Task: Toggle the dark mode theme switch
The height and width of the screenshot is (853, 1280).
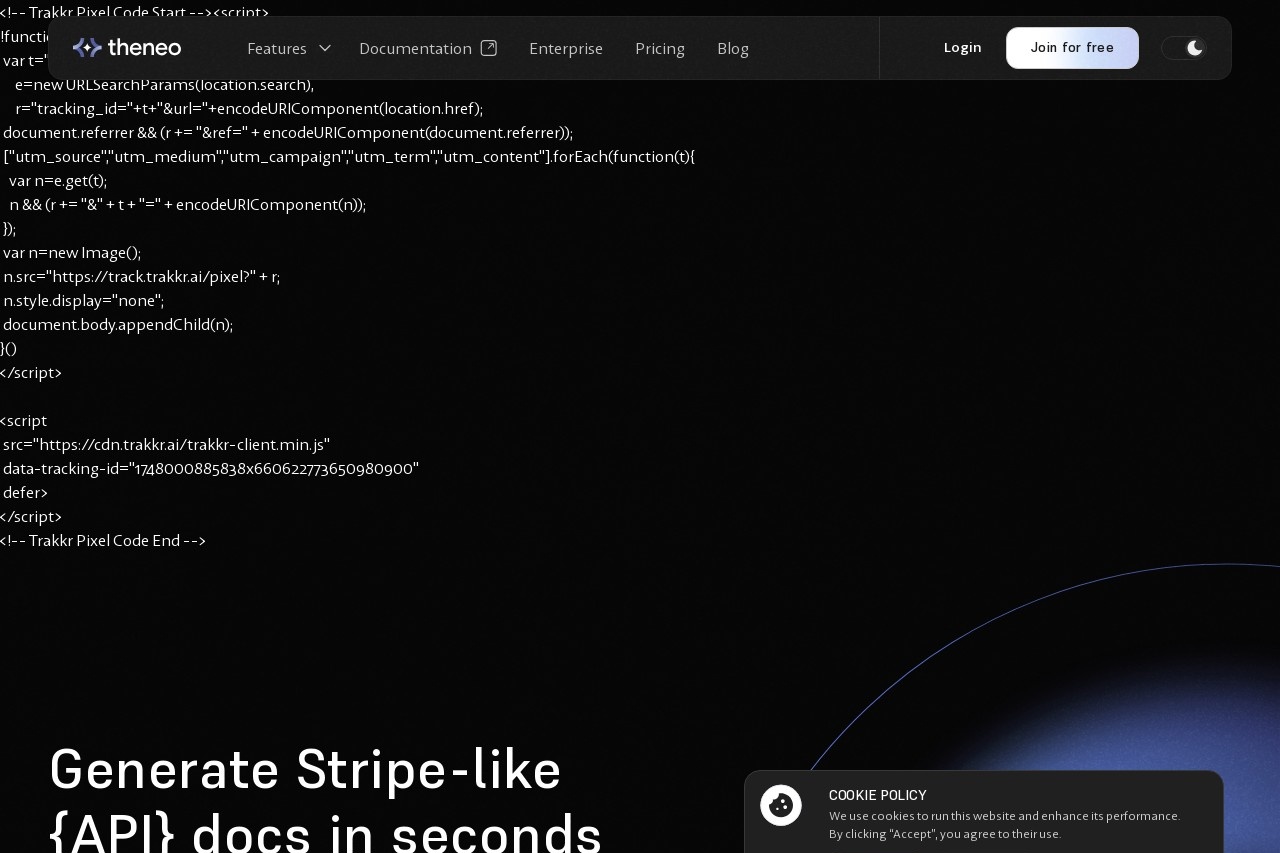Action: (1184, 48)
